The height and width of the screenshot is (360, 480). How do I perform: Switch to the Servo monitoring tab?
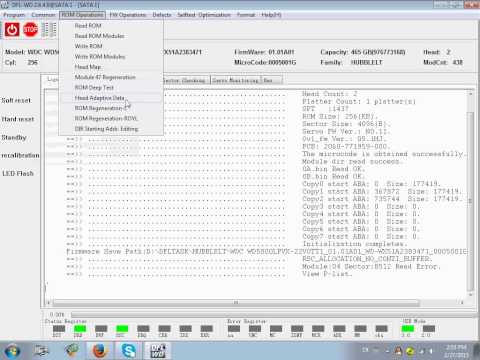(x=236, y=80)
